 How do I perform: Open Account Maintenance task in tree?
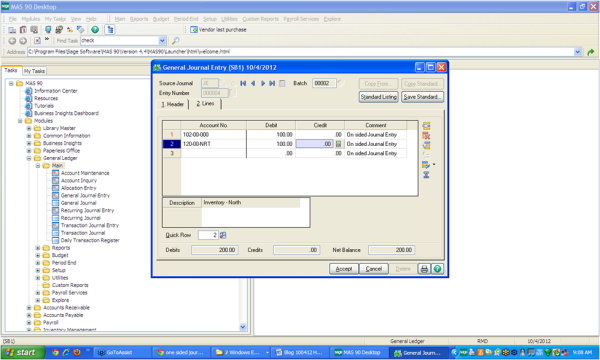[x=85, y=173]
